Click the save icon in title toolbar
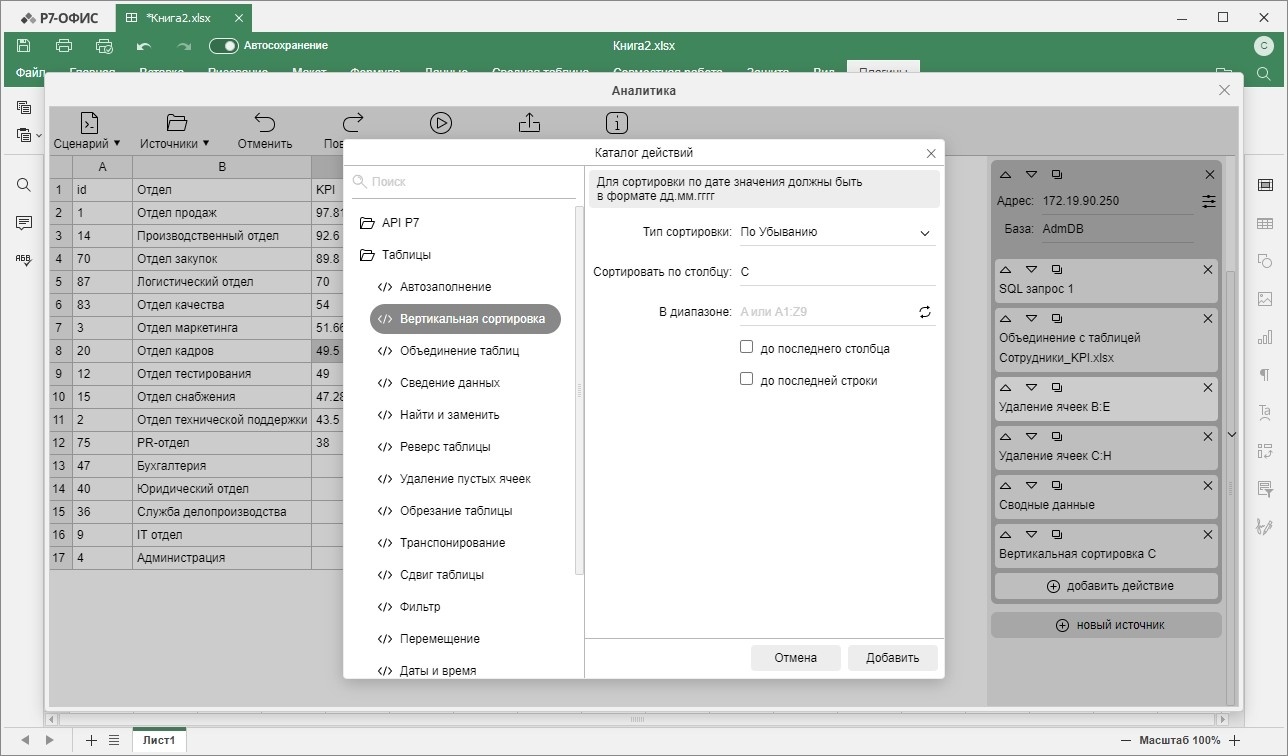1288x756 pixels. (24, 46)
